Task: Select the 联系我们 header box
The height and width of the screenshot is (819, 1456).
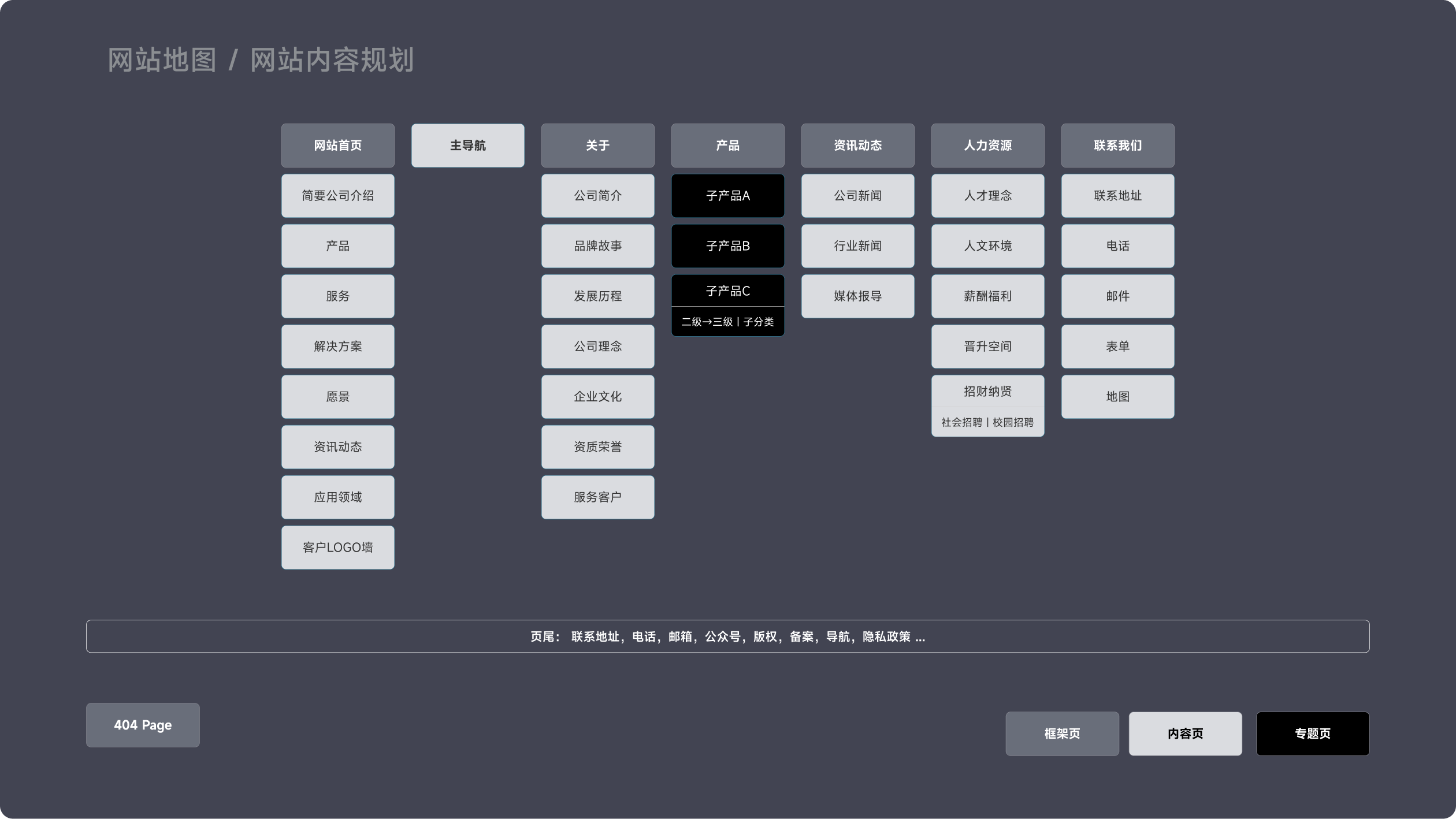Action: (1117, 146)
